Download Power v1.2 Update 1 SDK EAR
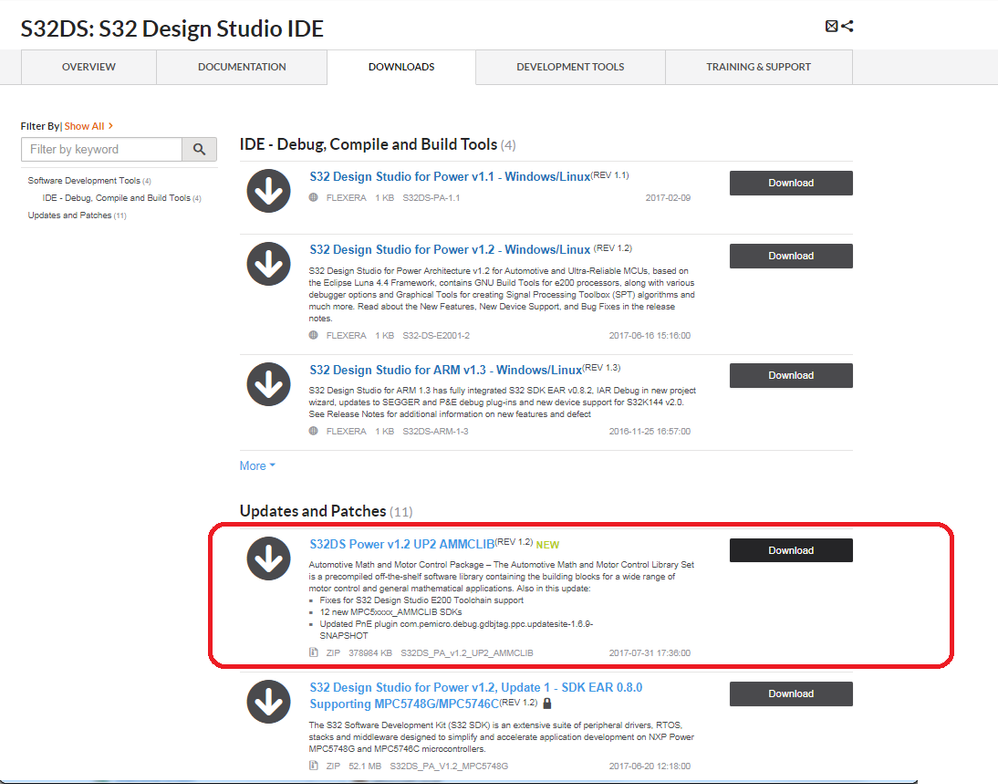Image resolution: width=998 pixels, height=784 pixels. (x=791, y=694)
